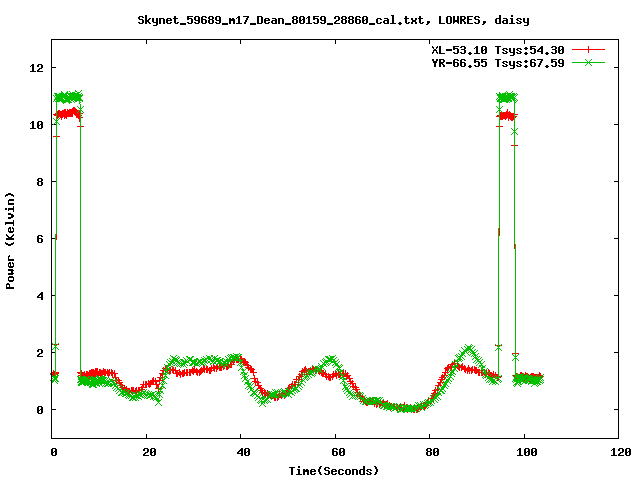
Task: Click the y-axis tick label 10
Action: click(x=36, y=125)
